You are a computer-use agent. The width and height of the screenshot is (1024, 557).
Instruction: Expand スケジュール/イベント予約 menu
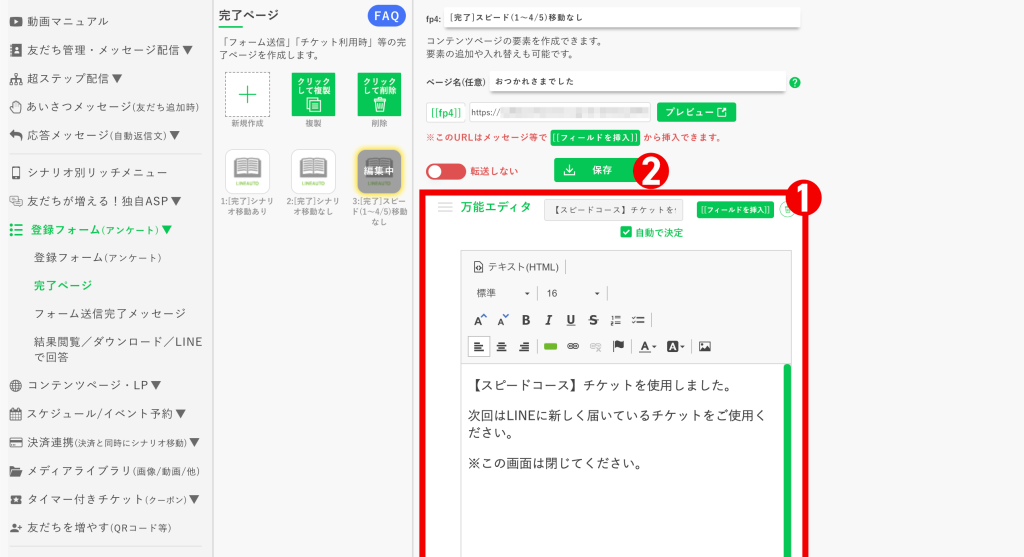[x=98, y=414]
